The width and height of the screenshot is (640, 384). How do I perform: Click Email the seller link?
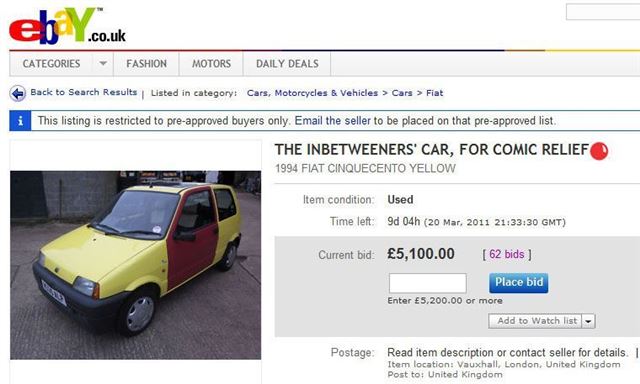(333, 121)
